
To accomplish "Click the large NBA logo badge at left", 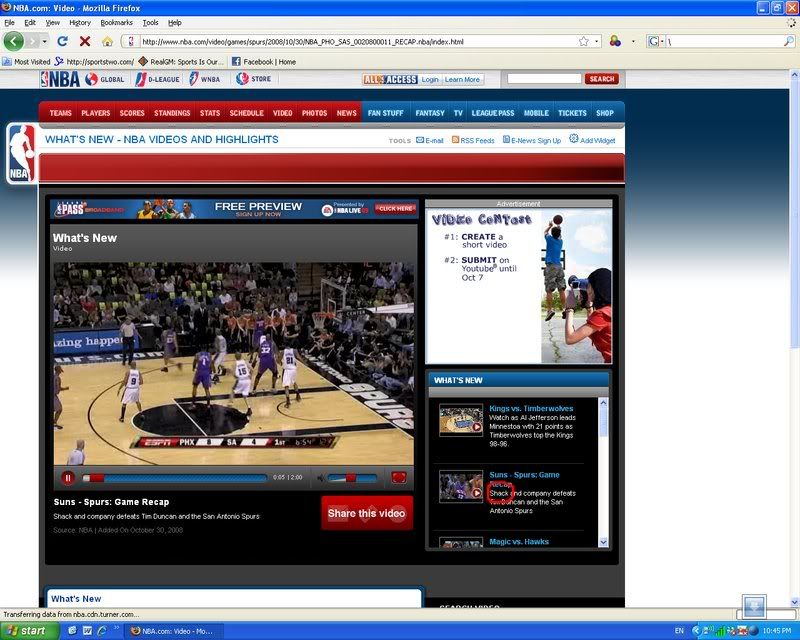I will 21,153.
